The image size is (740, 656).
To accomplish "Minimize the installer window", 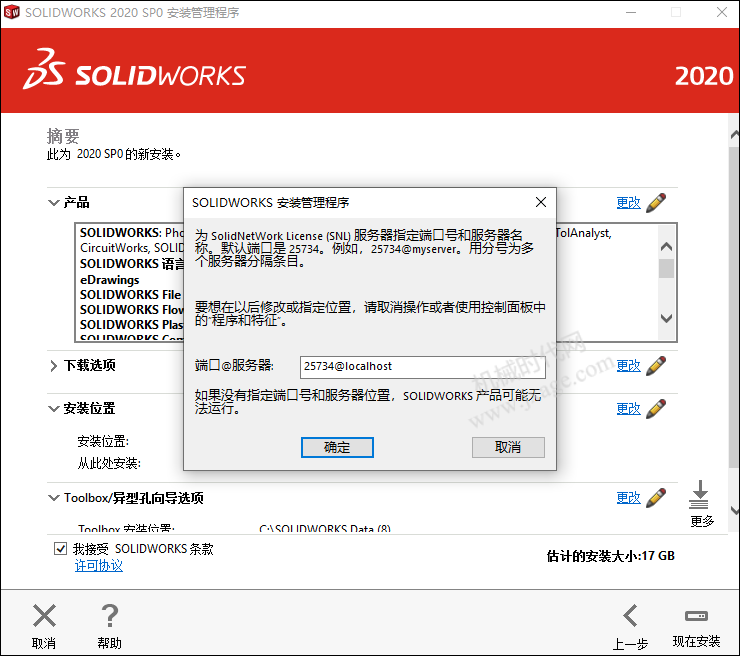I will [x=631, y=12].
